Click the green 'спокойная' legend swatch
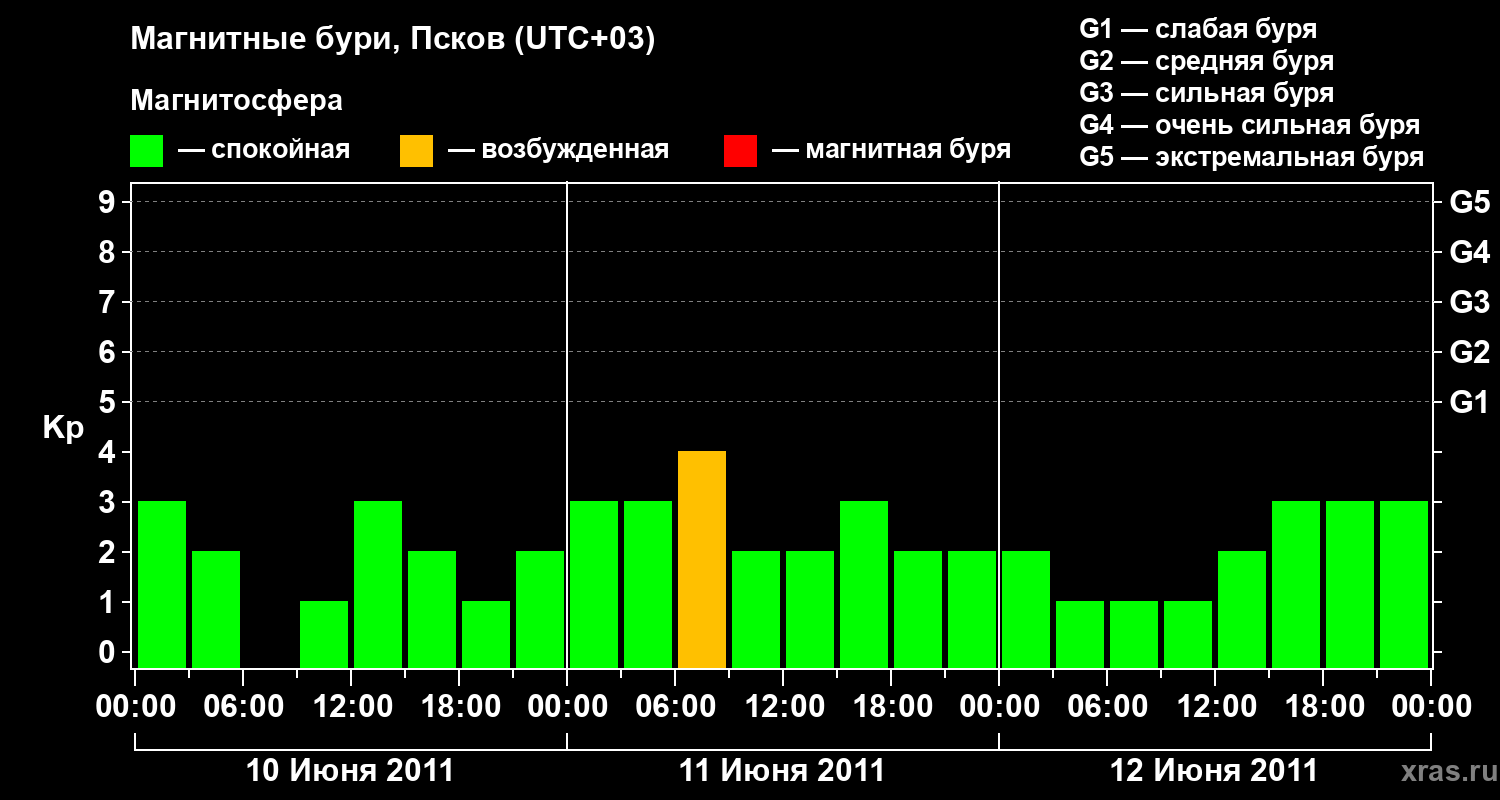Screen dimensions: 1500x800 click(147, 151)
